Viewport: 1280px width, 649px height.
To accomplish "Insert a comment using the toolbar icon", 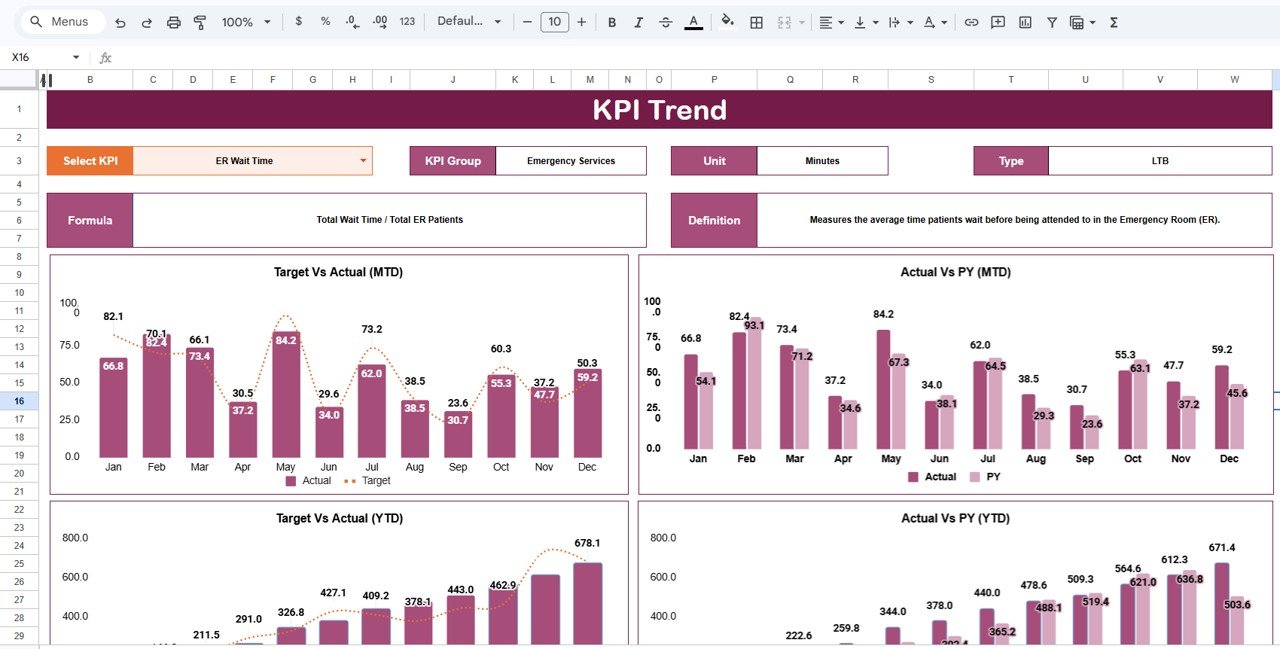I will 997,21.
